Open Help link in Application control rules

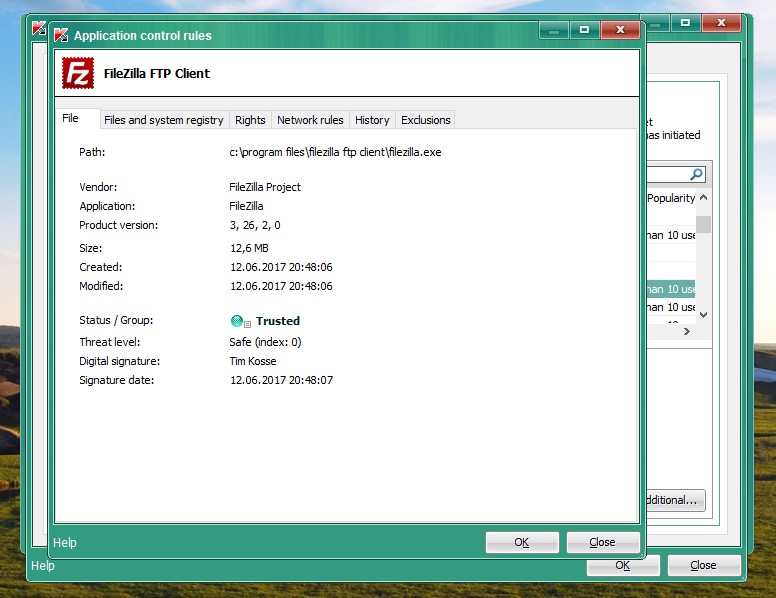click(65, 543)
